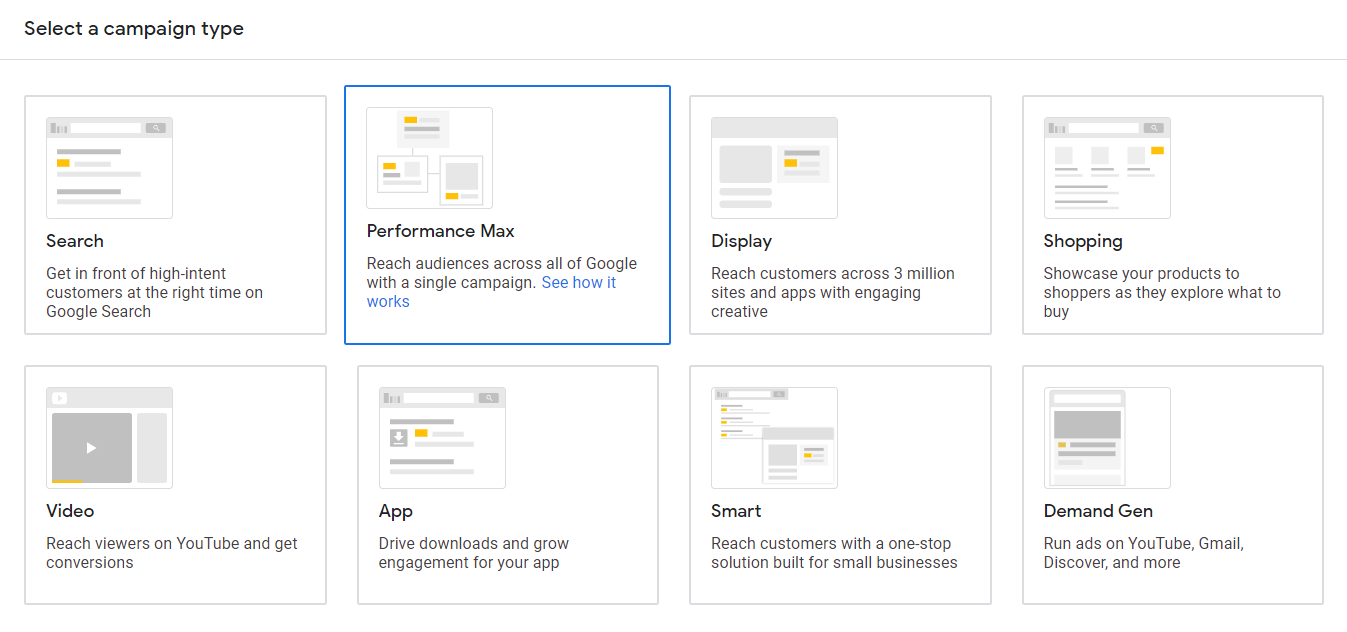1347x632 pixels.
Task: Click the Video campaign illustration icon
Action: coord(109,438)
